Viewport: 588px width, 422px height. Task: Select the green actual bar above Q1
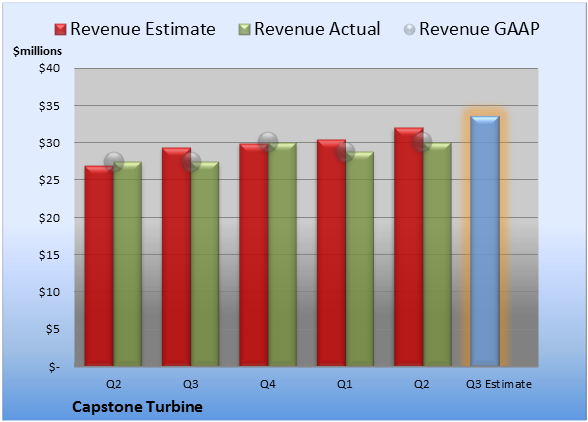[x=360, y=259]
